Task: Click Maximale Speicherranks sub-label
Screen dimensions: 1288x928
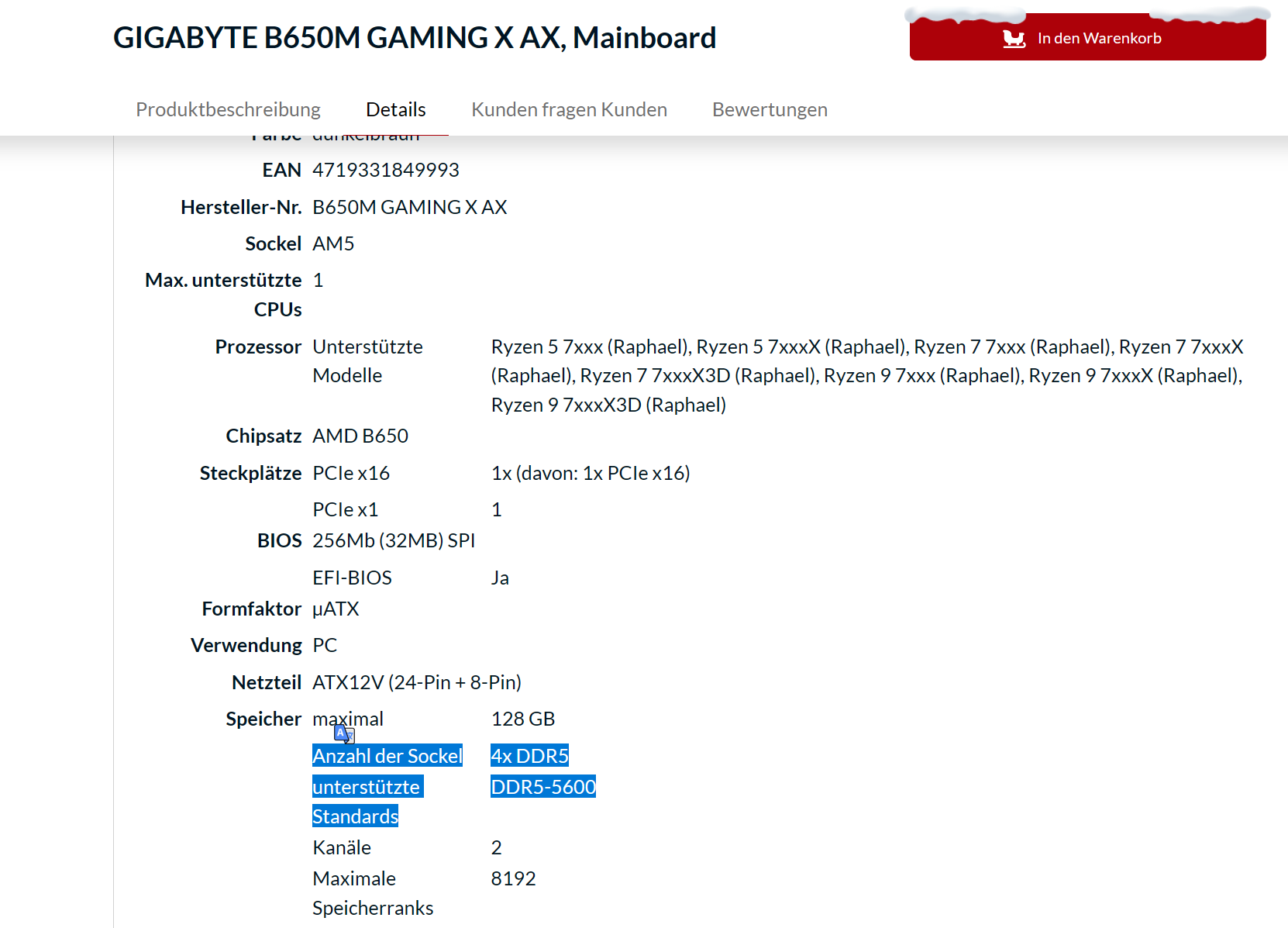Action: pos(373,893)
